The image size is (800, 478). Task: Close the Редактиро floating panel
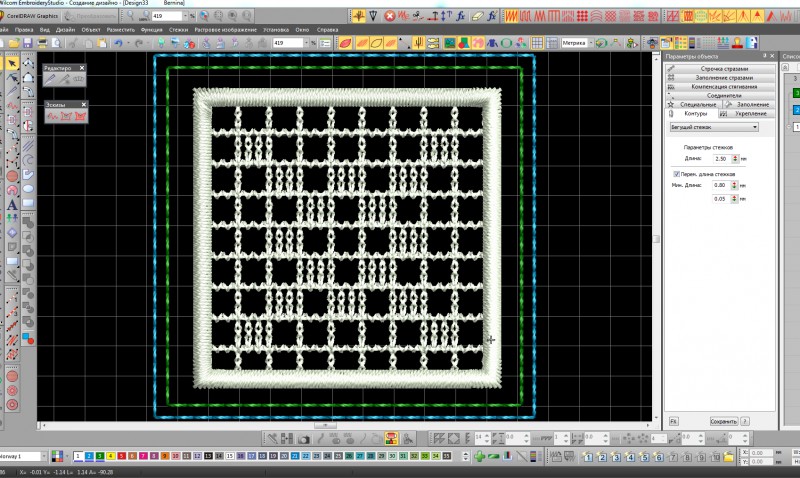click(82, 68)
